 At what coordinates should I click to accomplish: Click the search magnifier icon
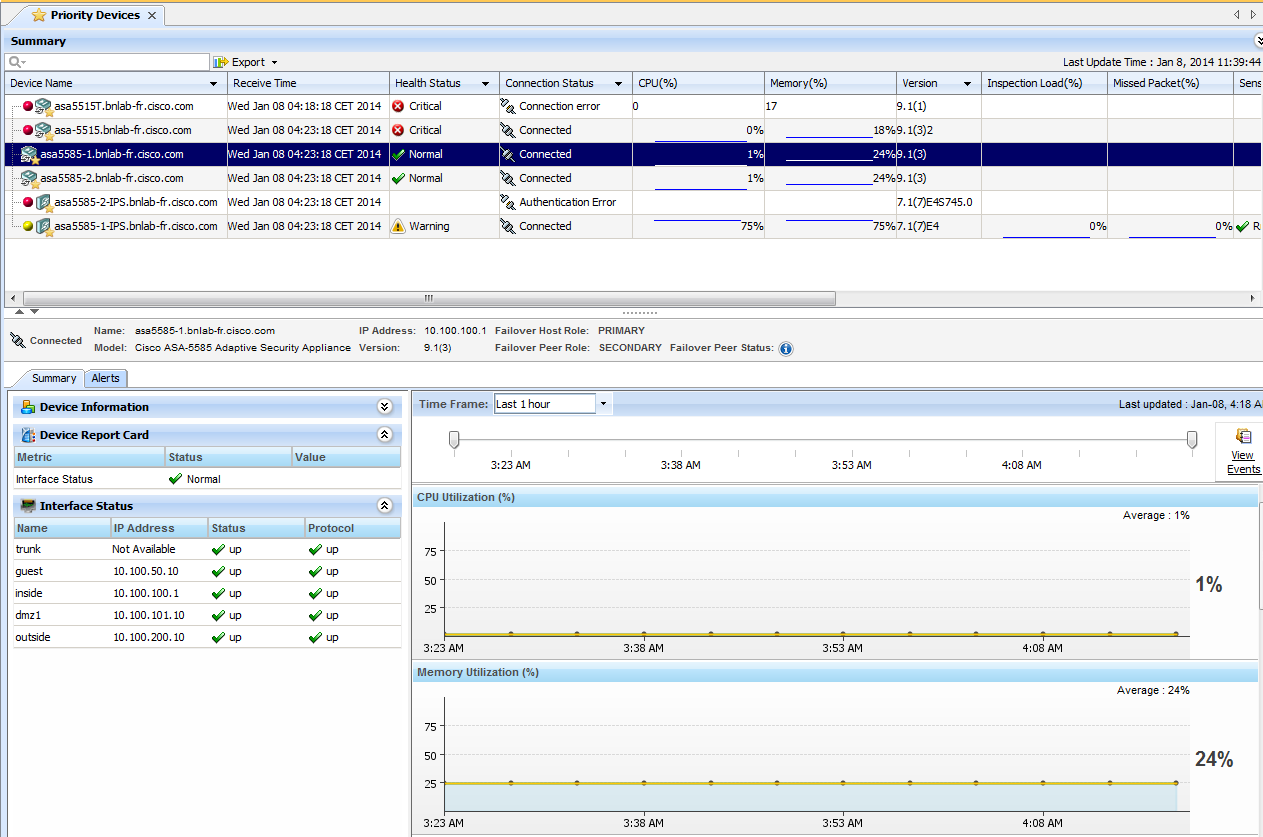tap(15, 62)
